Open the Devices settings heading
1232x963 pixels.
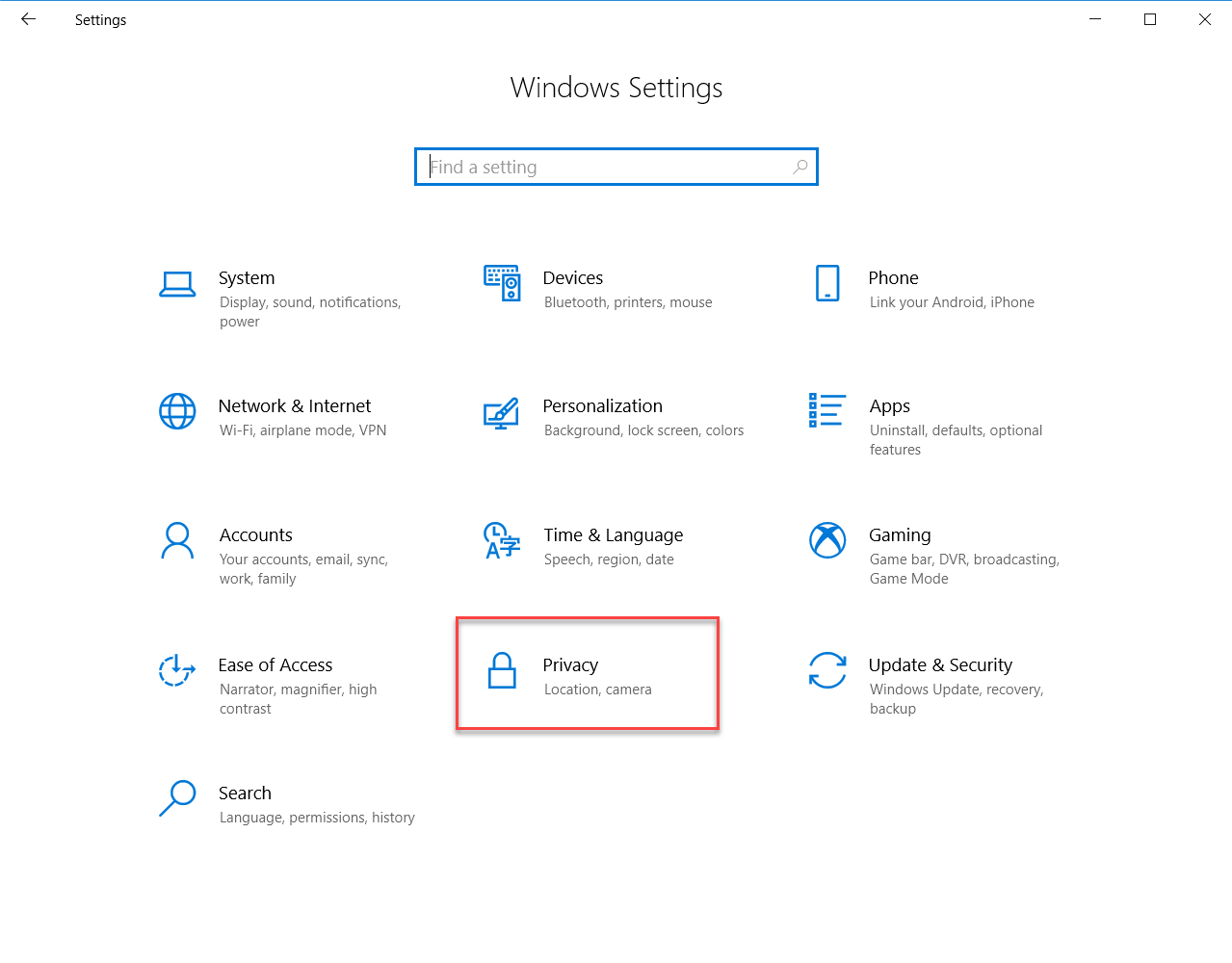pyautogui.click(x=573, y=277)
